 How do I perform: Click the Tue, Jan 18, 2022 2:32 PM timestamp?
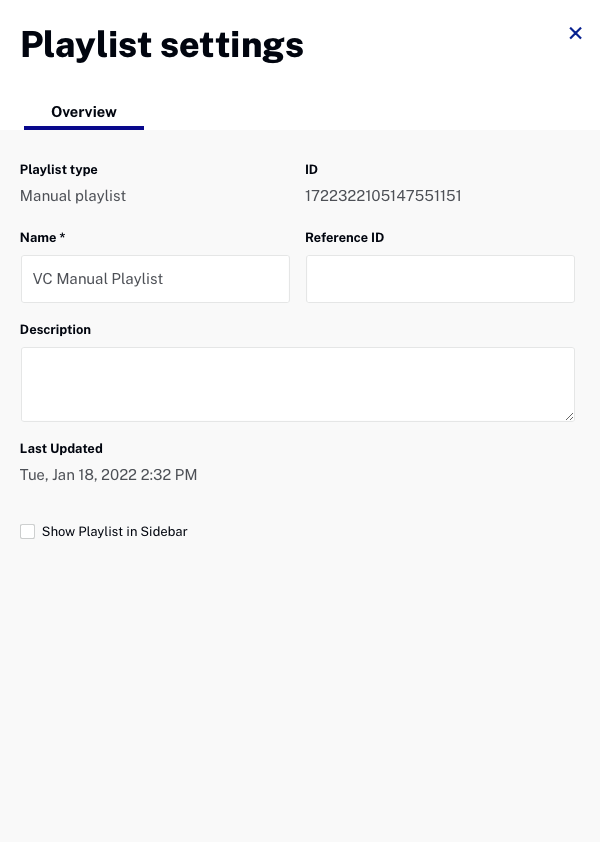[x=109, y=475]
